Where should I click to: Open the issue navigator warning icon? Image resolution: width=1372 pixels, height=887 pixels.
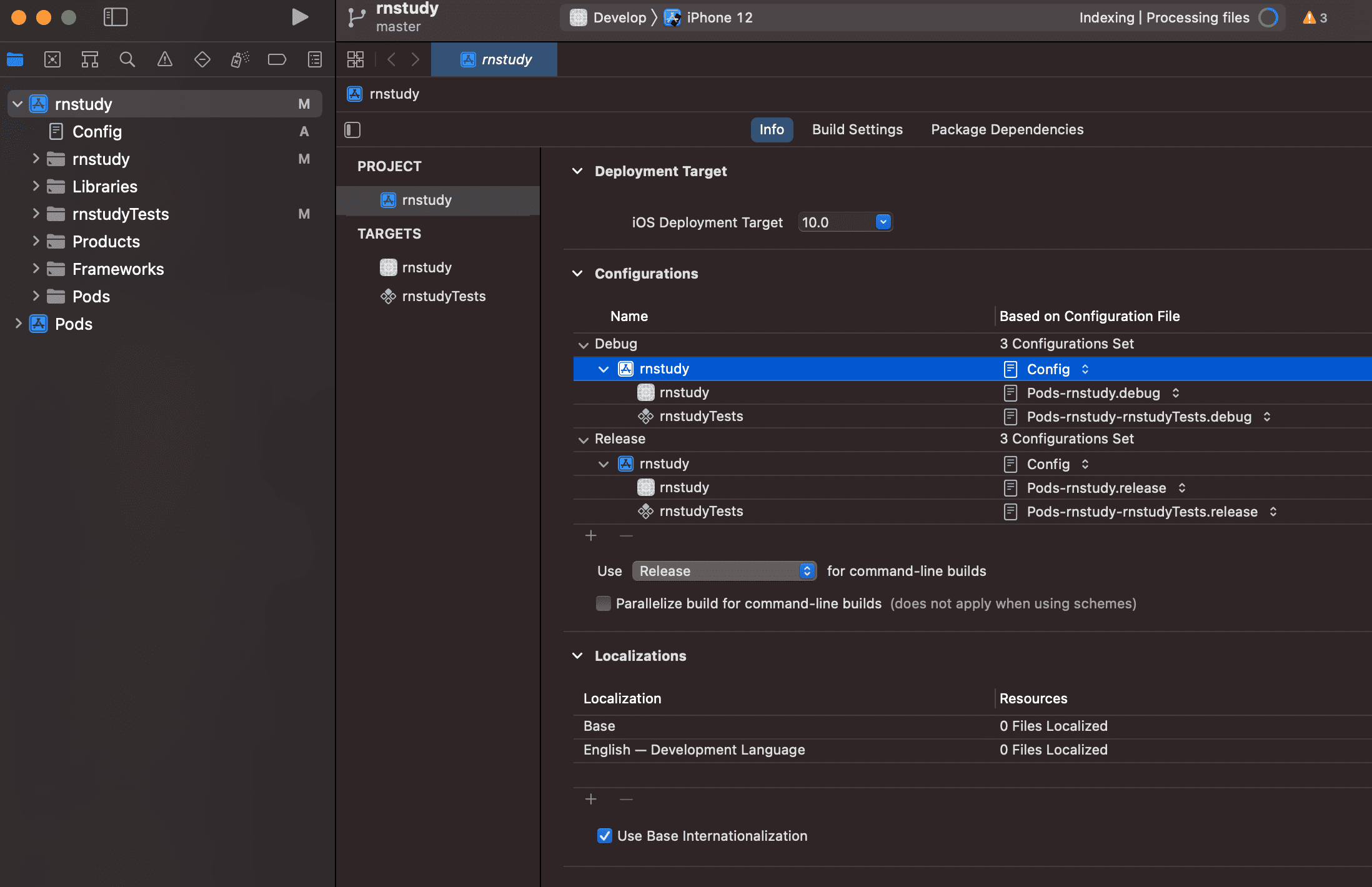click(165, 59)
